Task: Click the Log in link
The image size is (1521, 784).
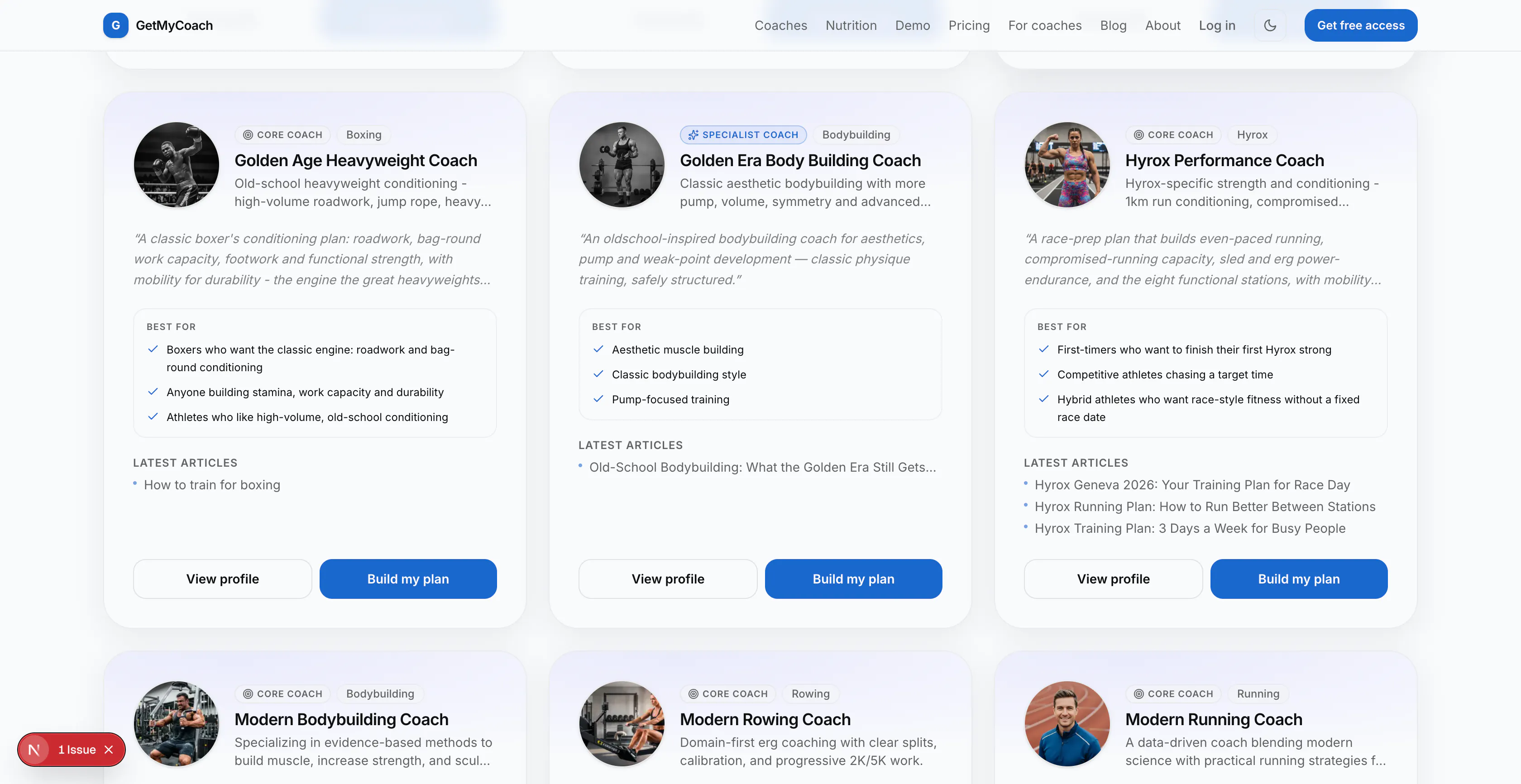Action: coord(1217,25)
